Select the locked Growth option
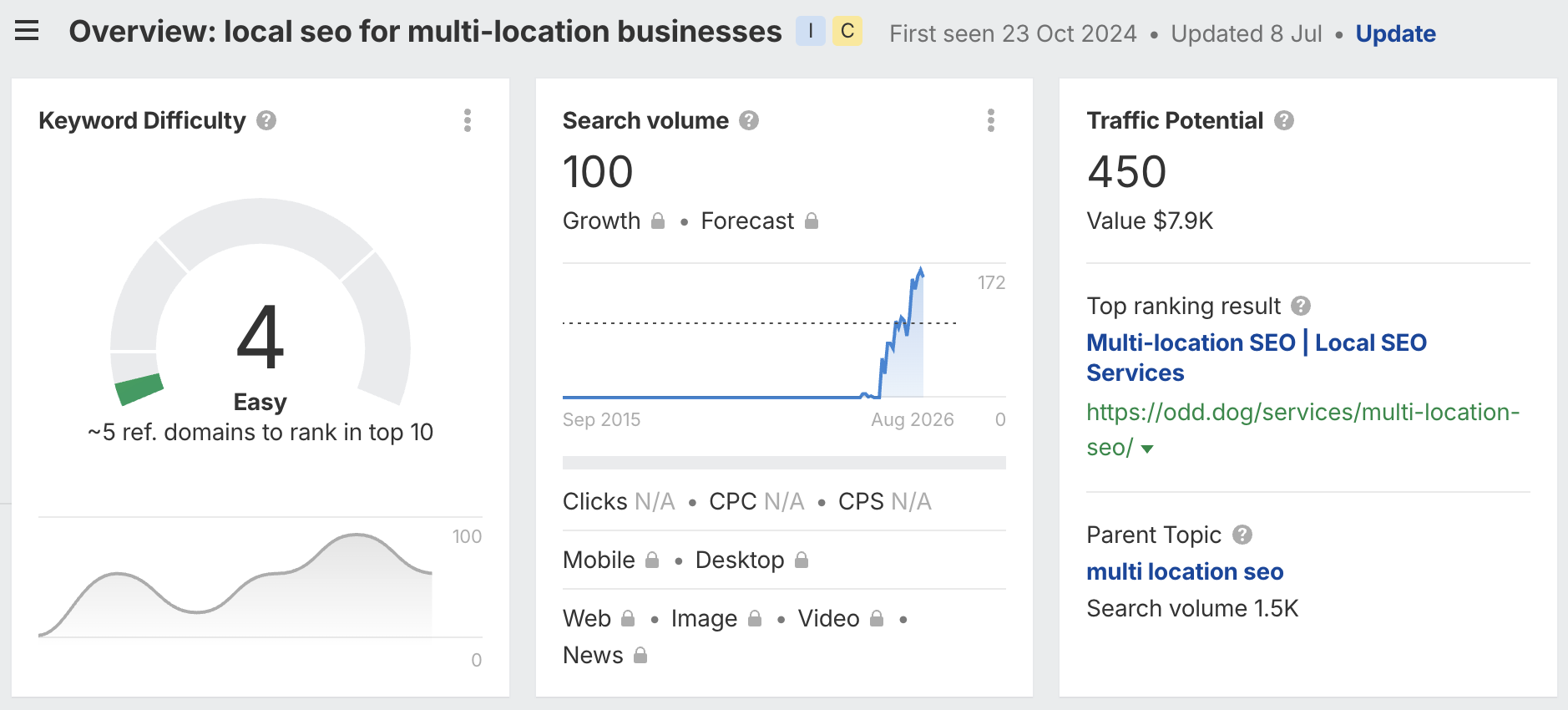This screenshot has width=1568, height=710. tap(614, 221)
